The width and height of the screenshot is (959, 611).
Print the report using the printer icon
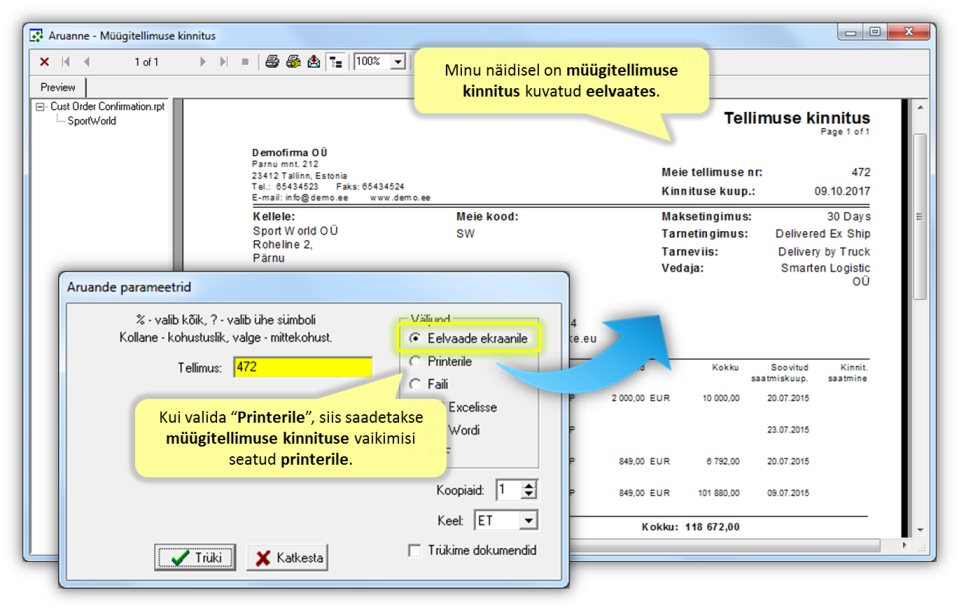pyautogui.click(x=272, y=62)
